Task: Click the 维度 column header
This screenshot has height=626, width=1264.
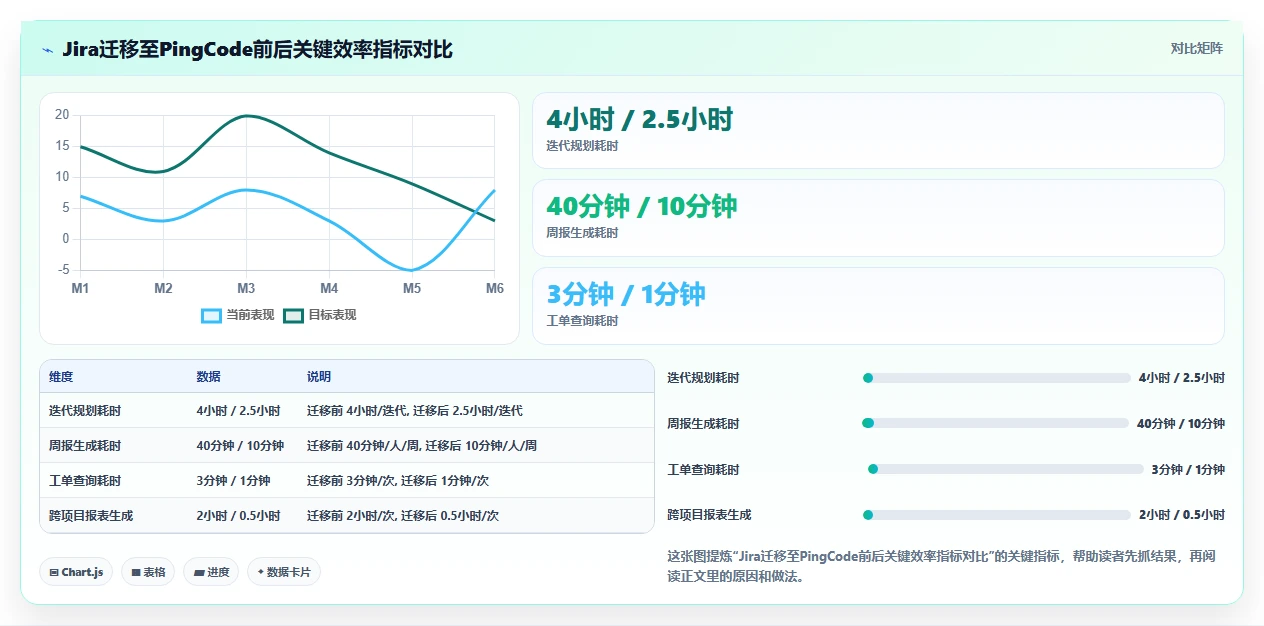Action: (x=61, y=377)
